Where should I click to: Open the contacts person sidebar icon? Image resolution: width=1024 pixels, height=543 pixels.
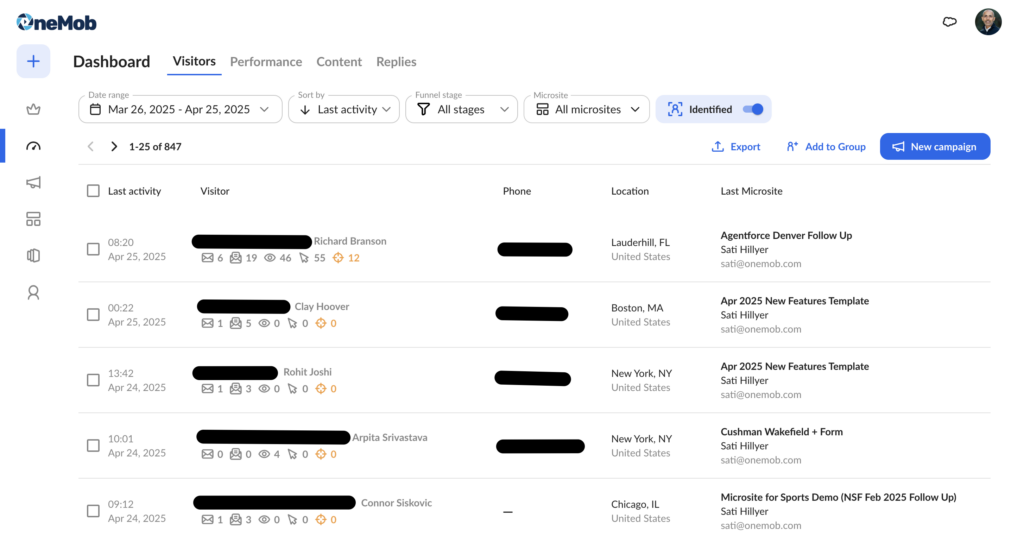click(x=33, y=293)
